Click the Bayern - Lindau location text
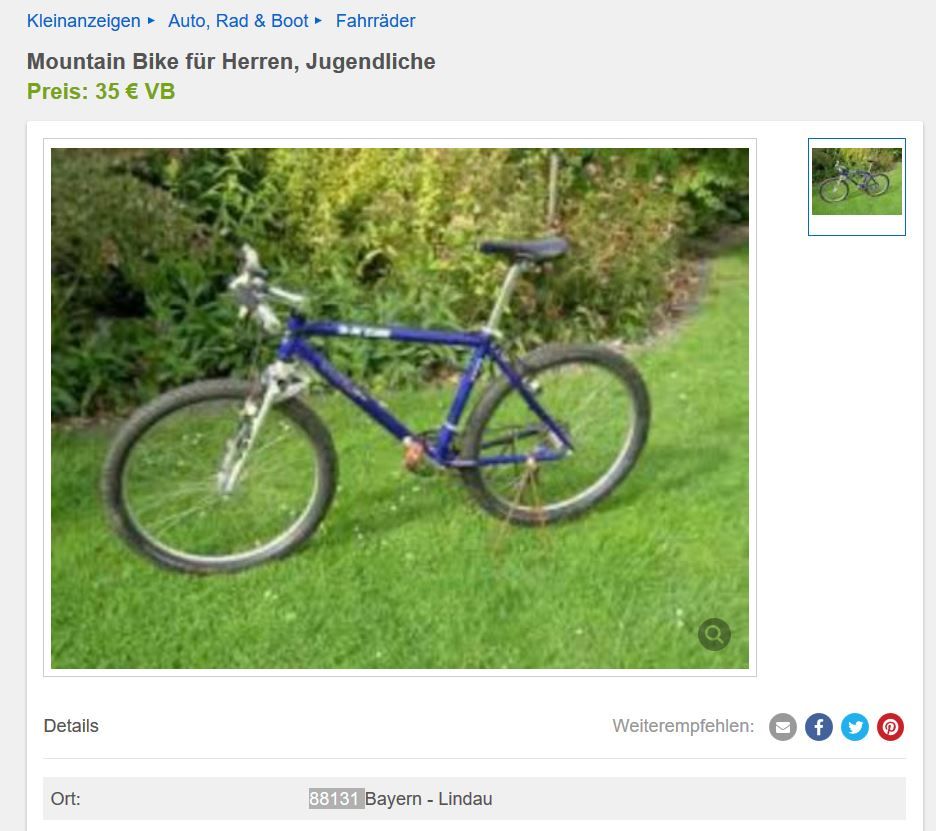936x831 pixels. click(429, 799)
